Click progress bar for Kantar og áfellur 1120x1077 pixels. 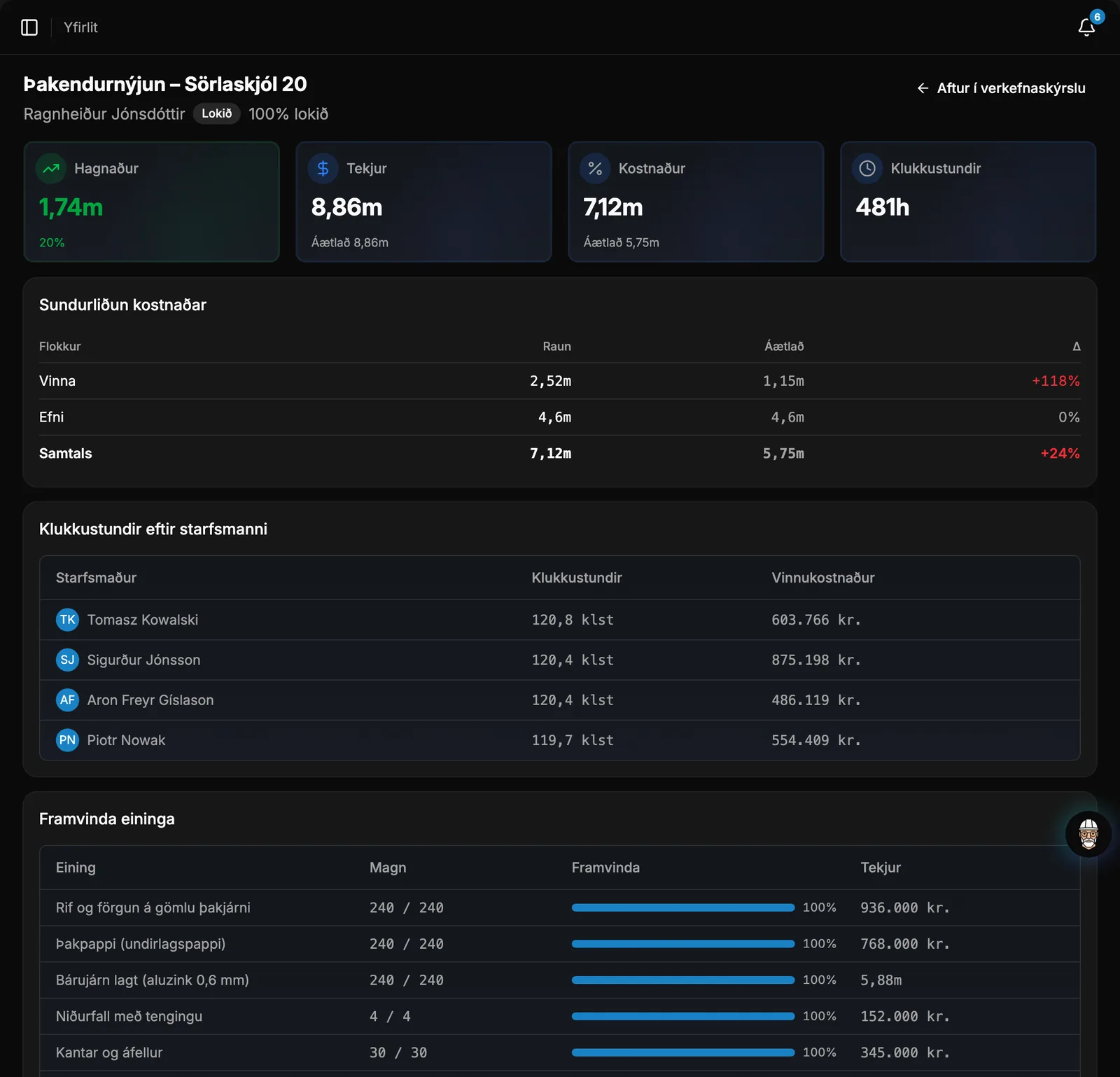683,1052
